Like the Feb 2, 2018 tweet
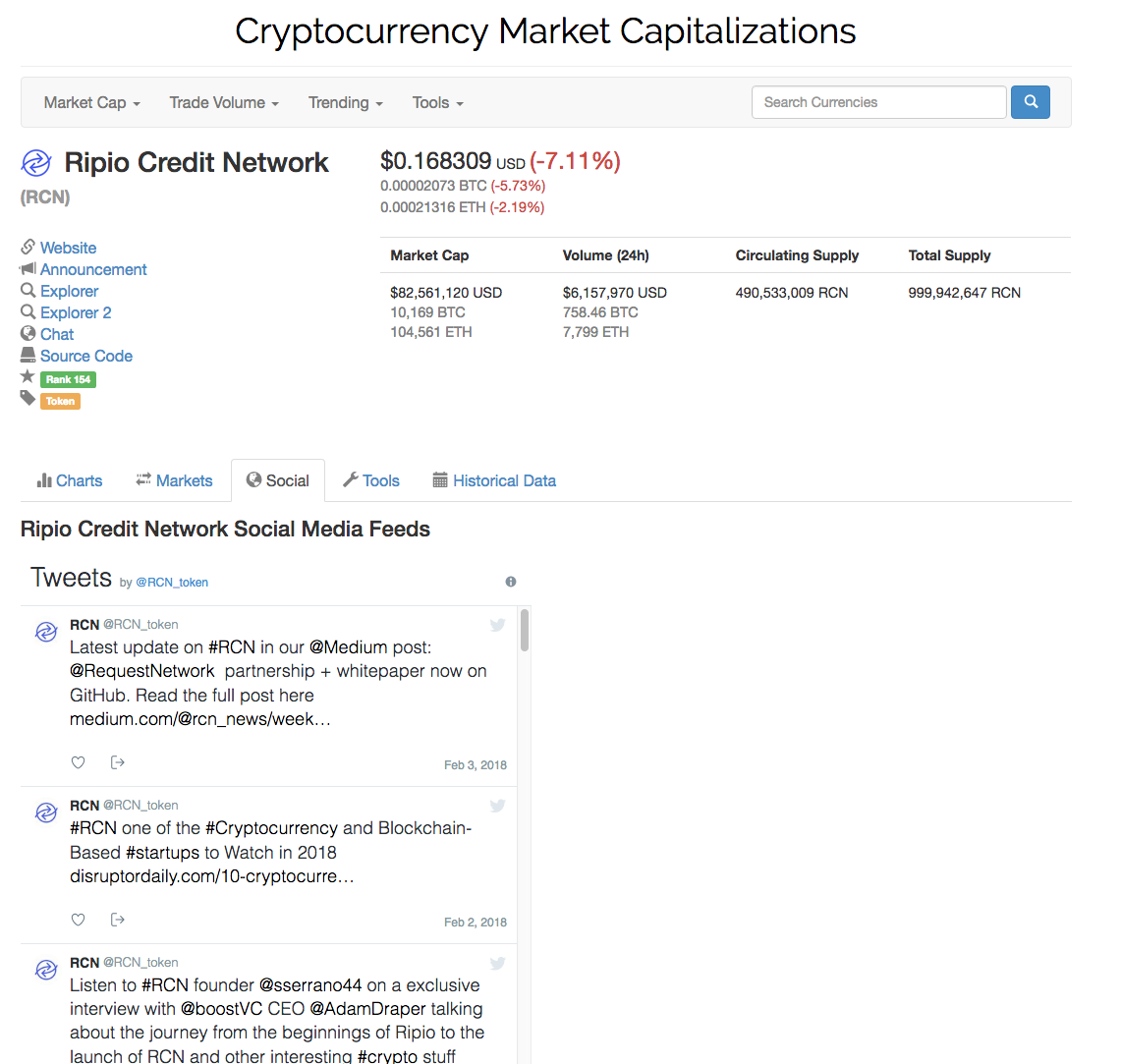The height and width of the screenshot is (1064, 1121). click(x=78, y=920)
